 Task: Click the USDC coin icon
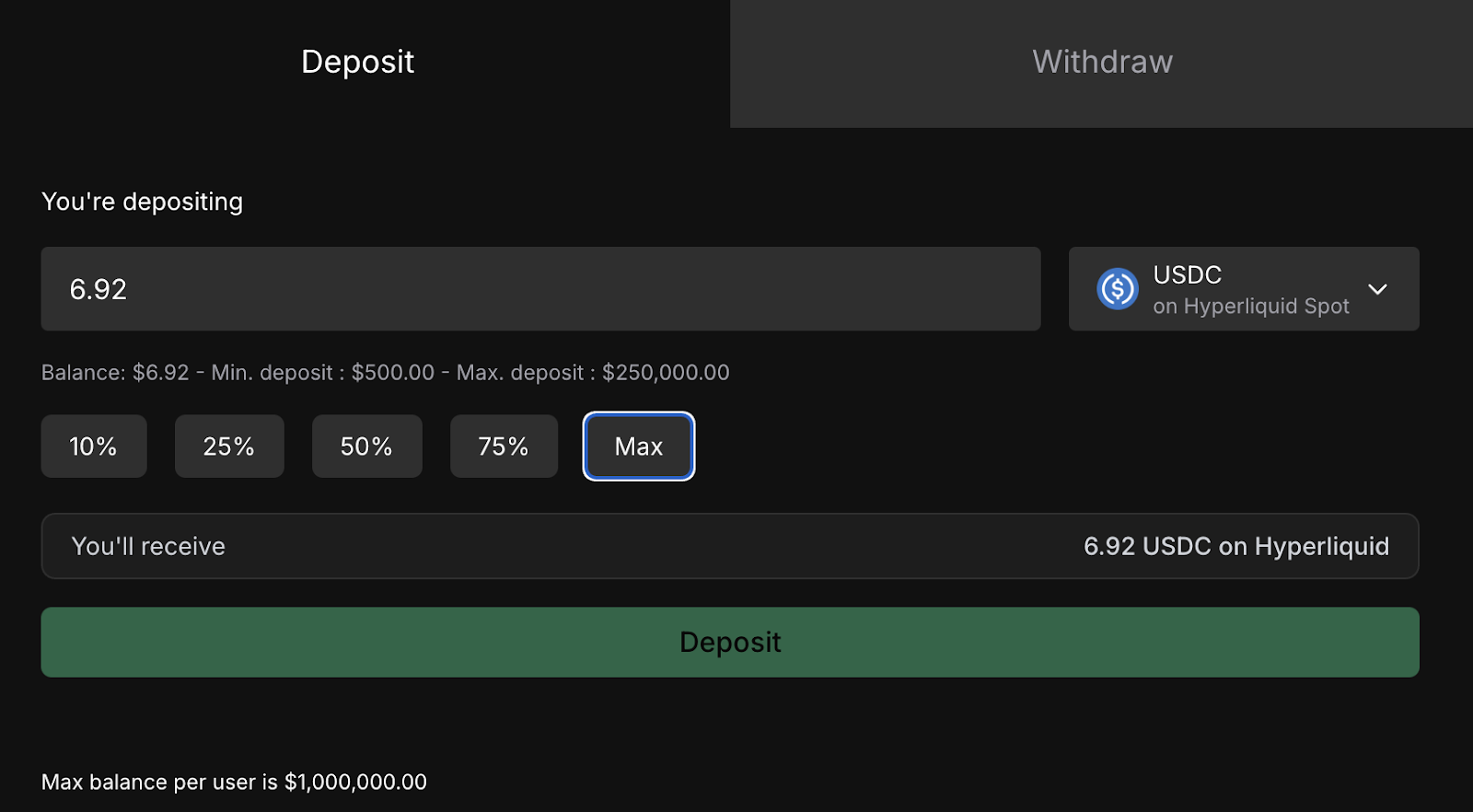[1118, 289]
